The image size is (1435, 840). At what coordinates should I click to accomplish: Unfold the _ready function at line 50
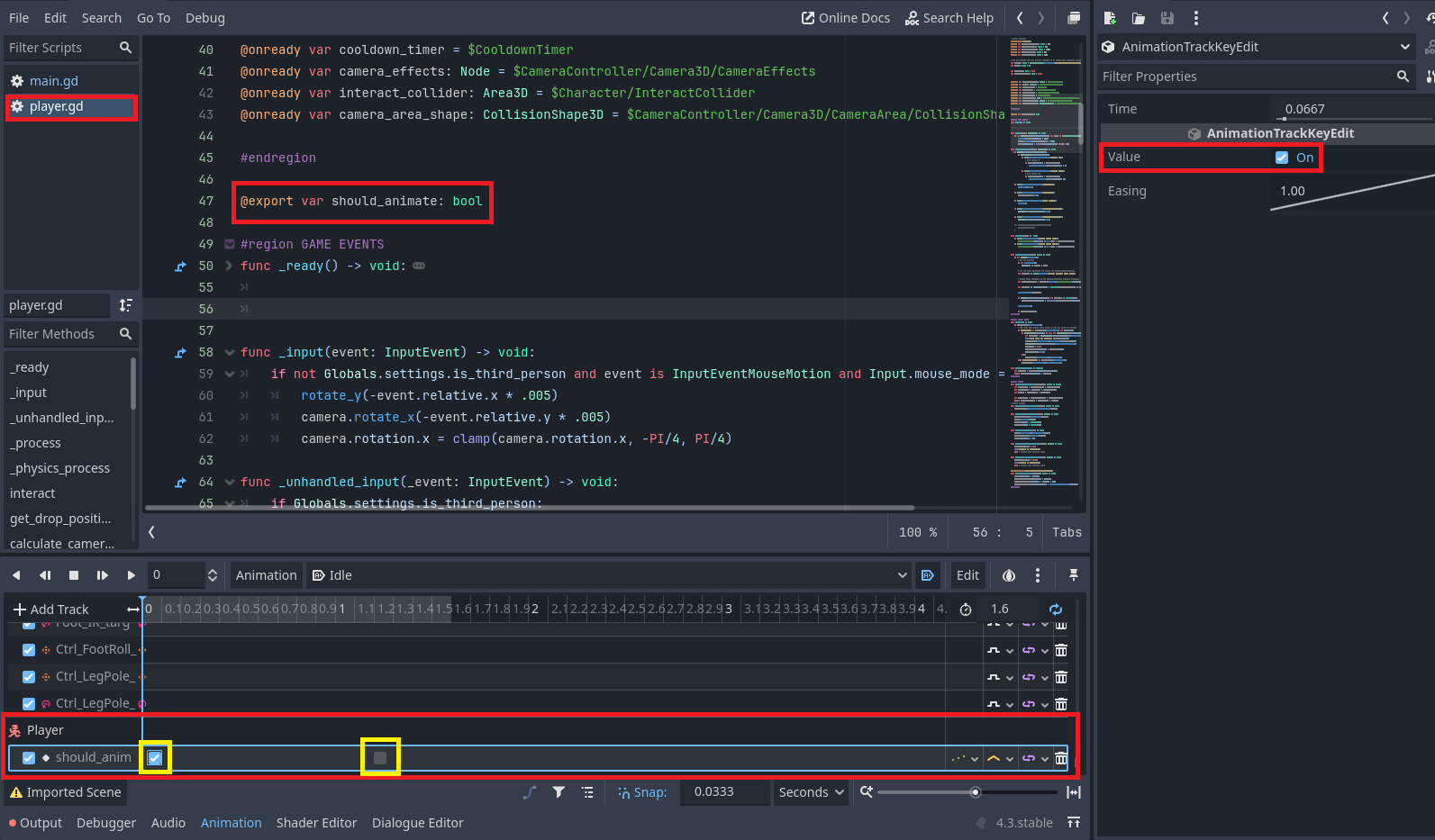point(229,266)
